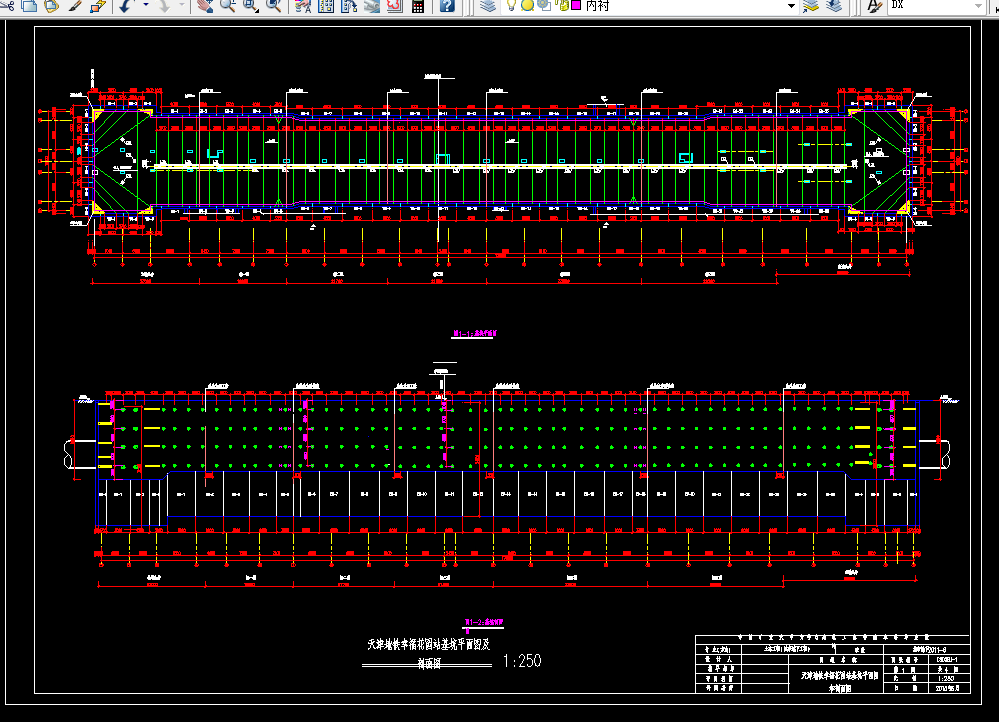Click the Paste clipboard icon
The width and height of the screenshot is (999, 722).
[x=52, y=6]
